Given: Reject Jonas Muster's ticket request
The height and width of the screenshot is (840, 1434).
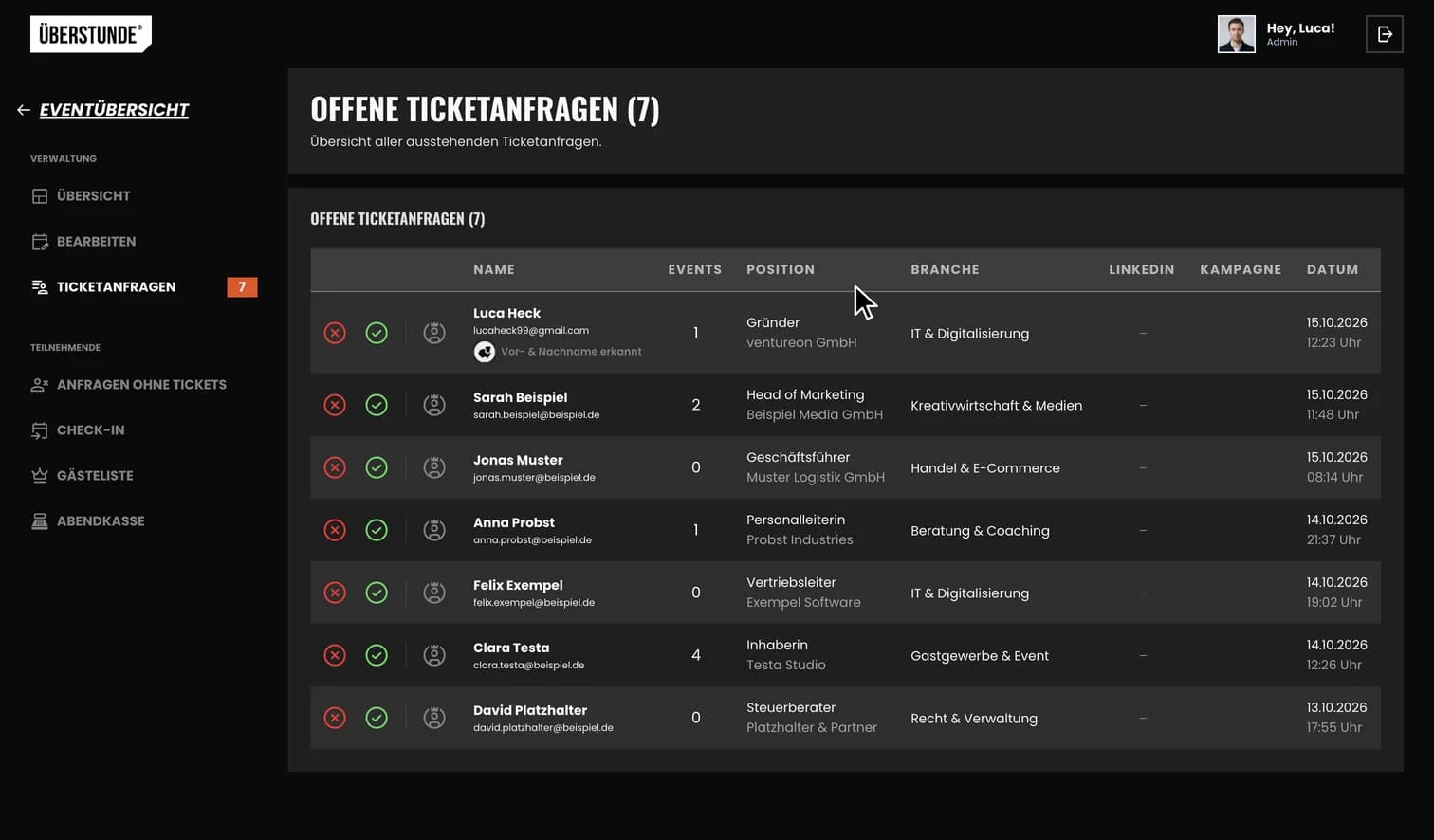Looking at the screenshot, I should (335, 467).
